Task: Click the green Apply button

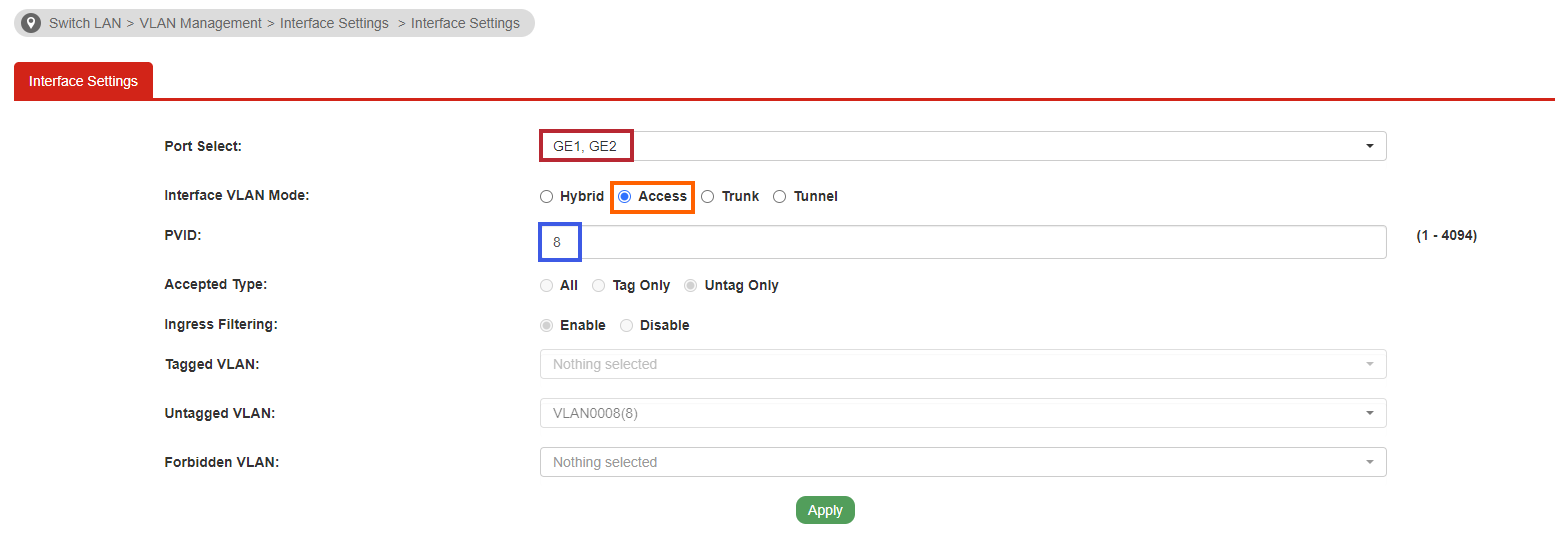Action: [x=825, y=510]
